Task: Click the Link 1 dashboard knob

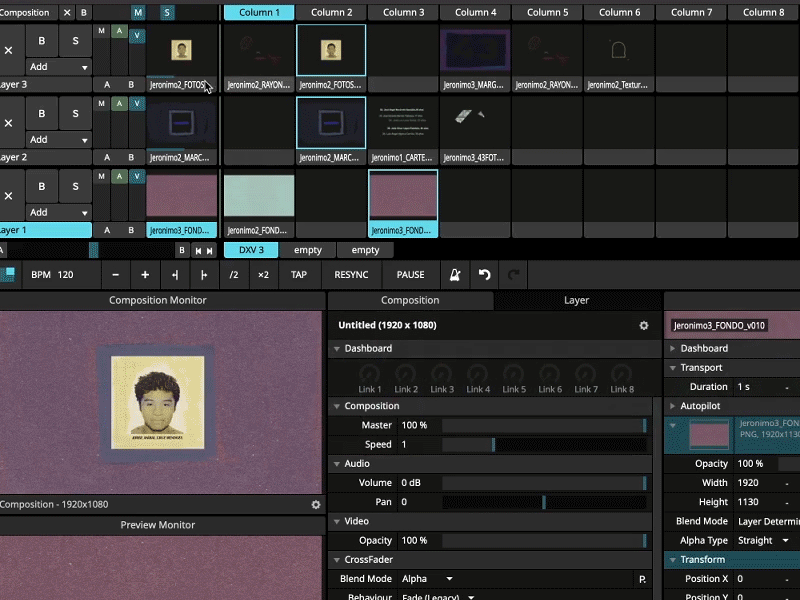Action: point(370,374)
